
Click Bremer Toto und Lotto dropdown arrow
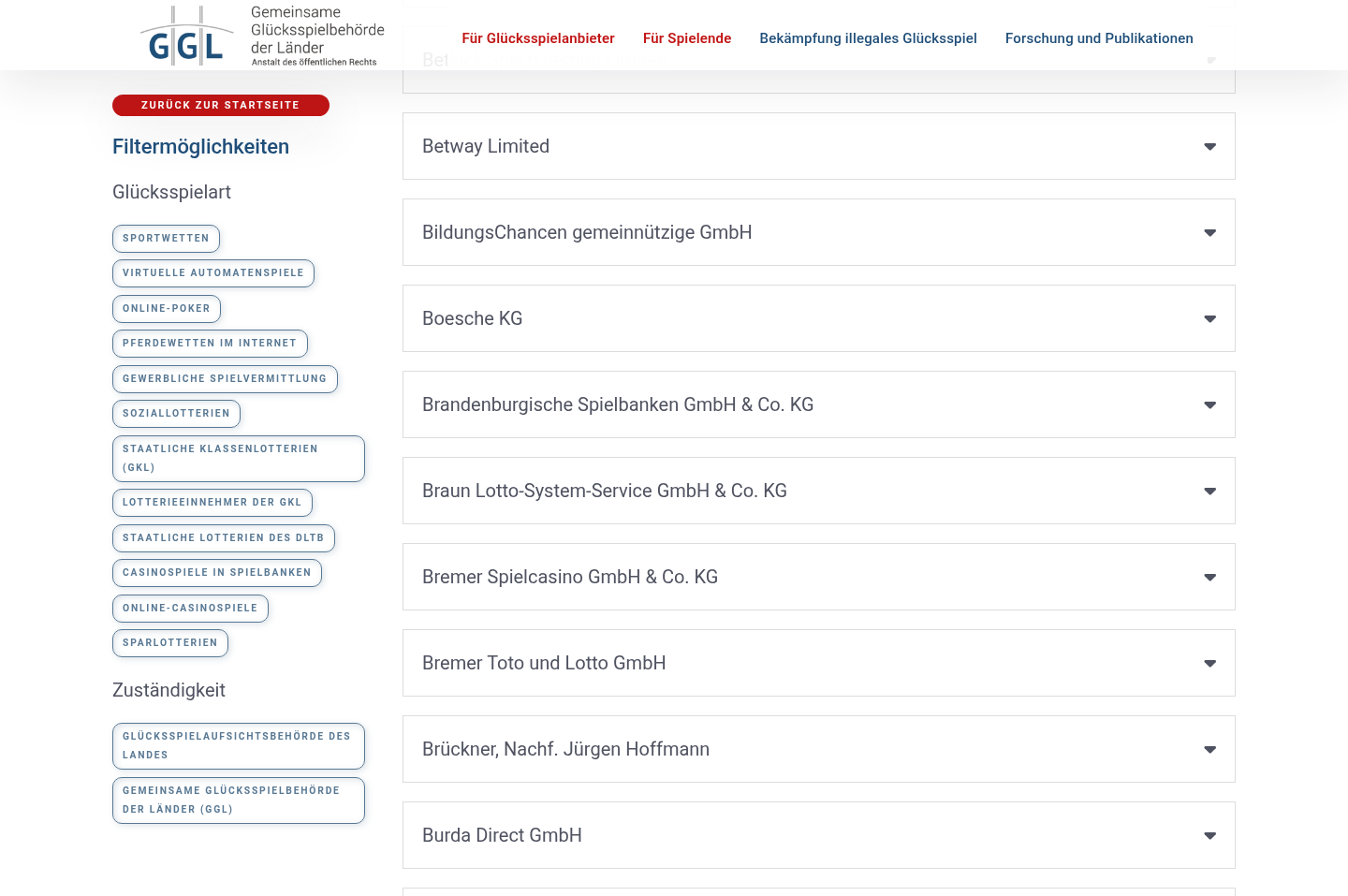click(1210, 664)
